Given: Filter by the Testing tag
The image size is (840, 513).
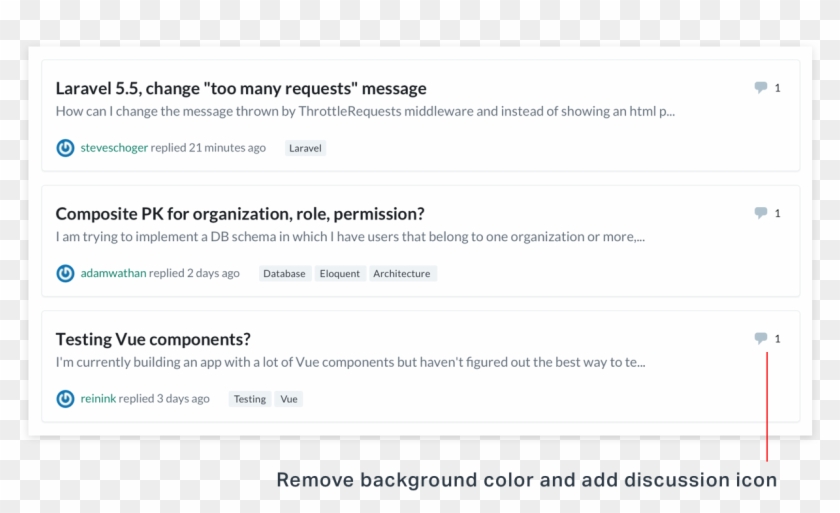Looking at the screenshot, I should coord(250,399).
